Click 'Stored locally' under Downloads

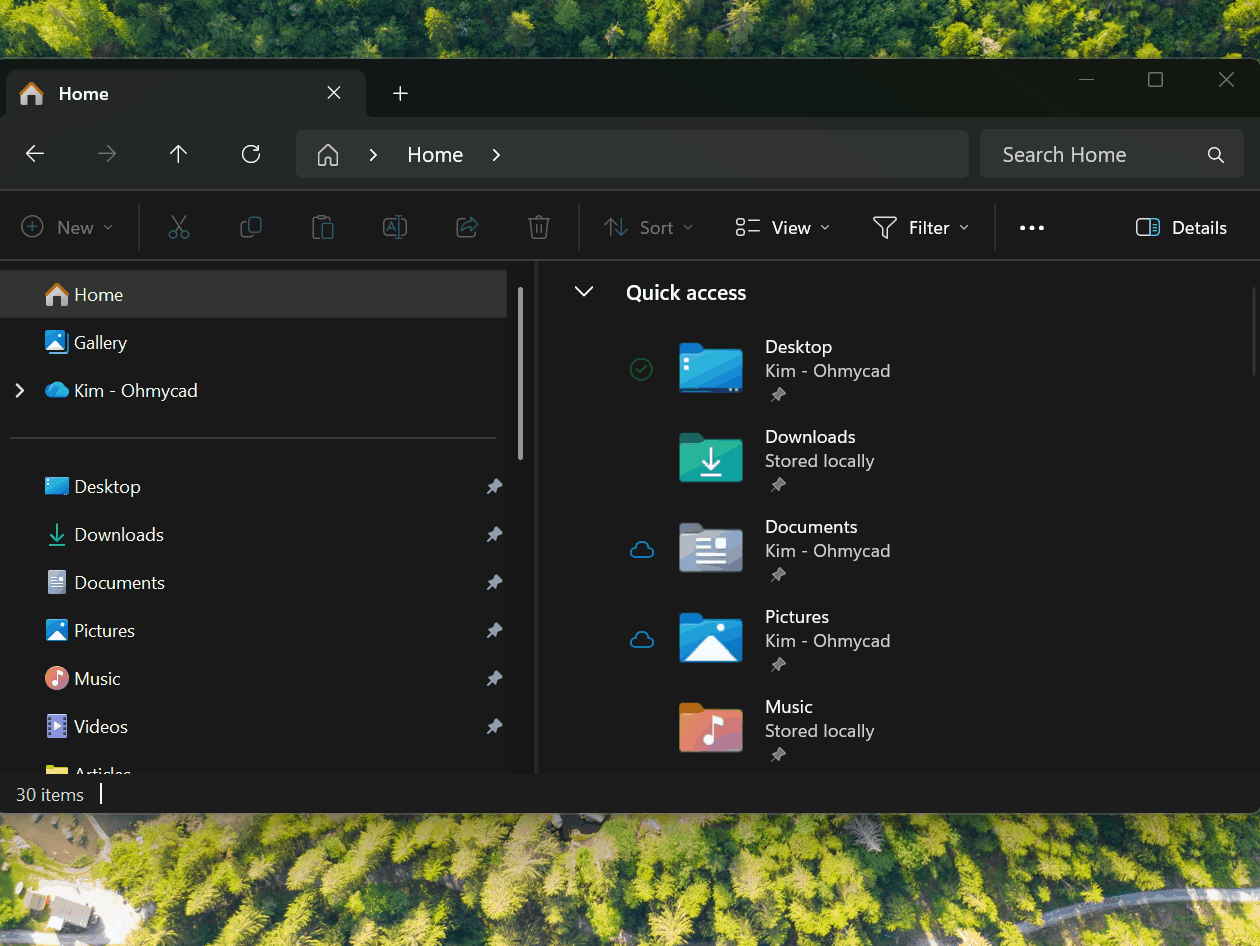pos(820,461)
